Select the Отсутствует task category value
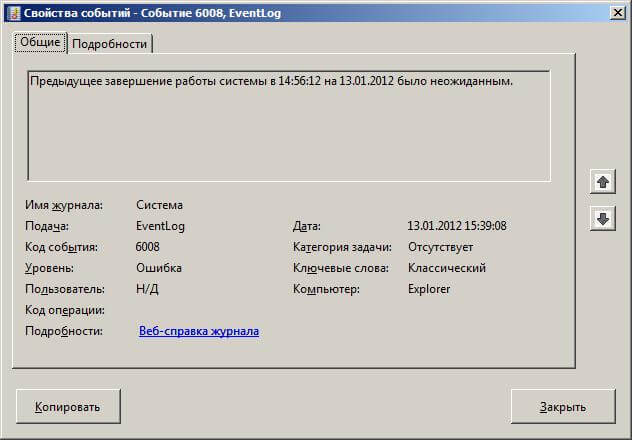The image size is (632, 440). click(441, 247)
